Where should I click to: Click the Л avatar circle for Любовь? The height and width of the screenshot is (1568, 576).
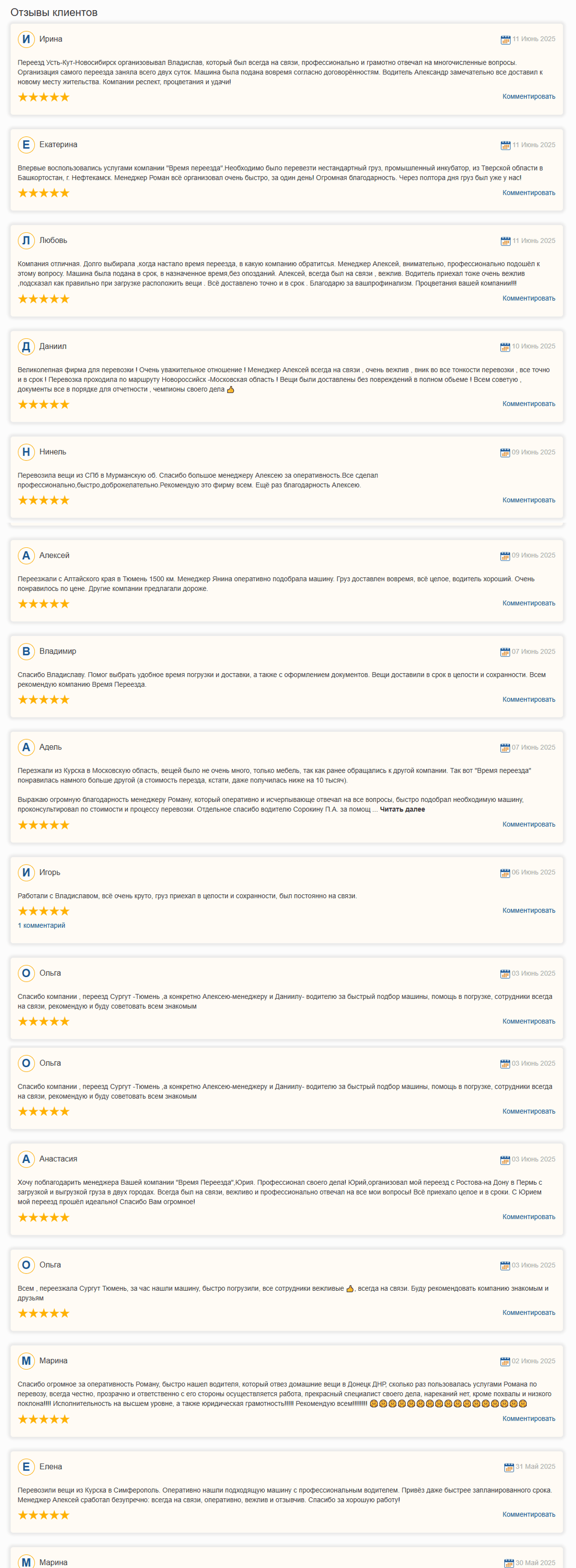click(x=26, y=241)
